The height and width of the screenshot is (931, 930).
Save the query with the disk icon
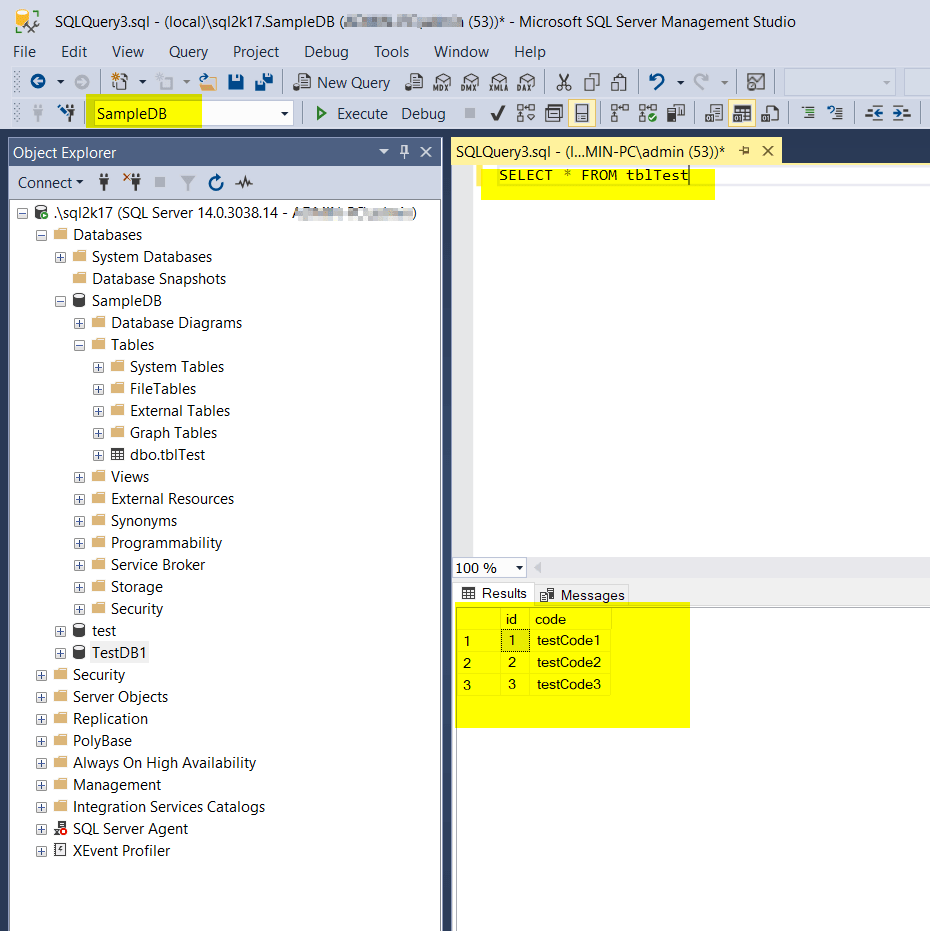click(238, 81)
